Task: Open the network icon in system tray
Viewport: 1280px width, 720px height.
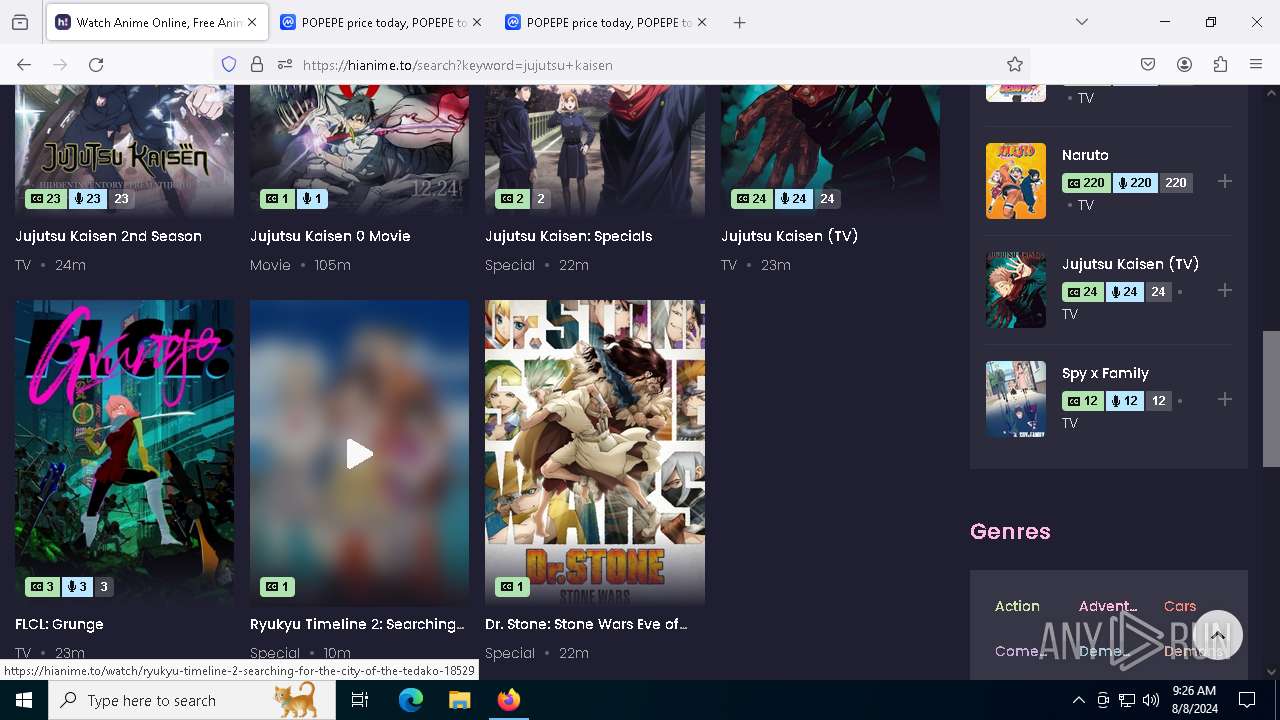Action: [x=1127, y=700]
